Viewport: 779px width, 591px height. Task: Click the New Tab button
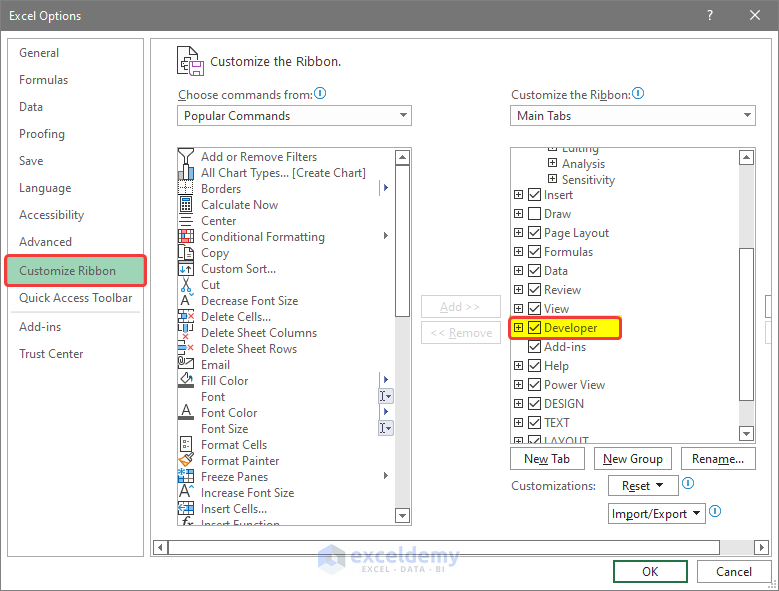(x=547, y=459)
